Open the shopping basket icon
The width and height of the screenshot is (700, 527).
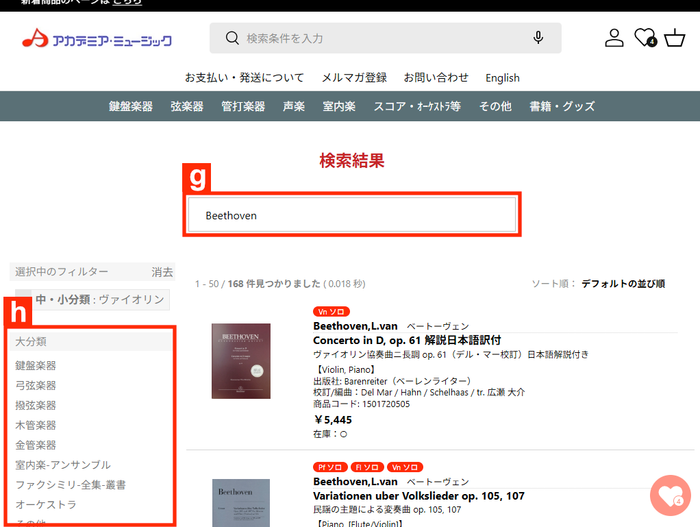click(x=675, y=38)
